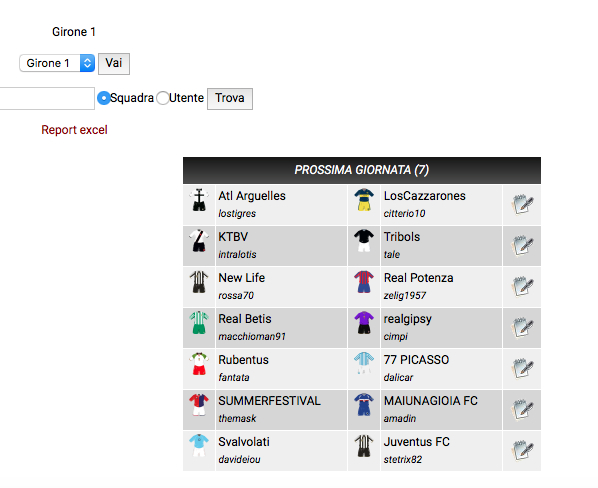The height and width of the screenshot is (488, 598).
Task: Select the Utente radio button
Action: tap(163, 98)
